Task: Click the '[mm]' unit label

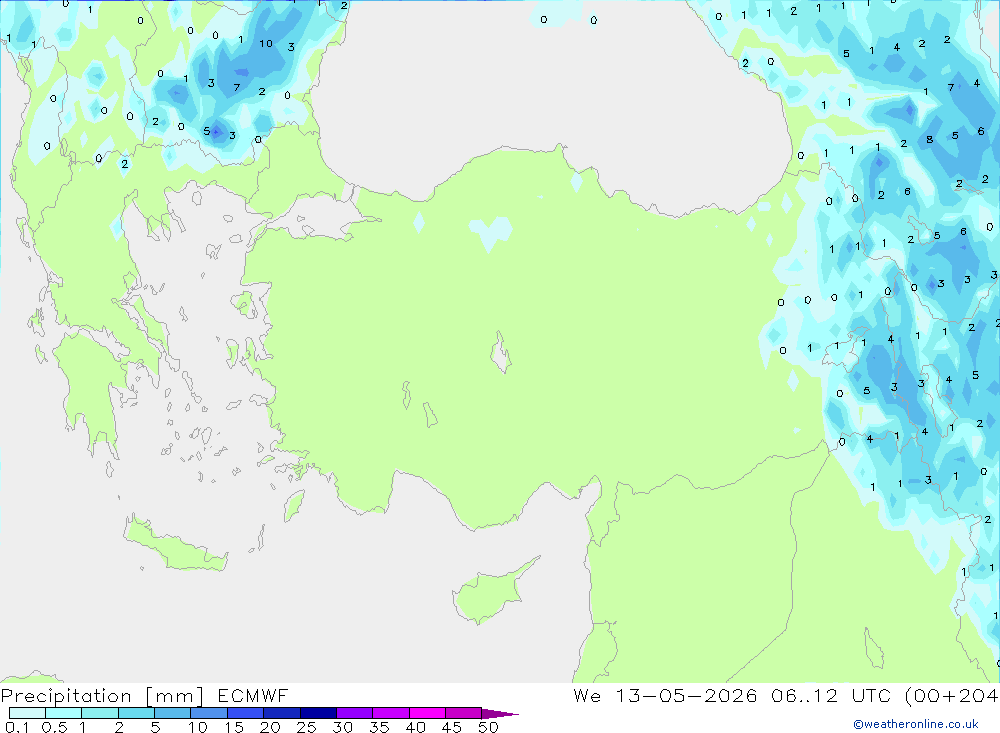Action: tap(175, 696)
